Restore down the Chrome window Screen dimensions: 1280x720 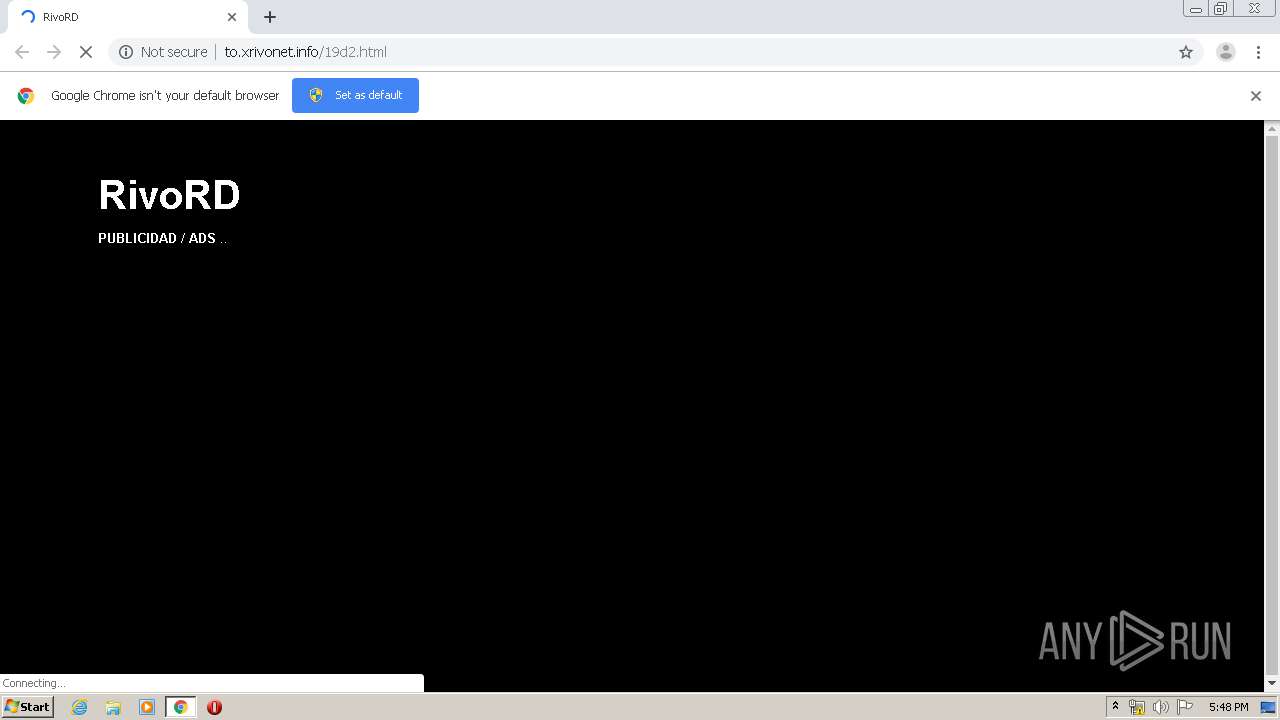click(1221, 9)
